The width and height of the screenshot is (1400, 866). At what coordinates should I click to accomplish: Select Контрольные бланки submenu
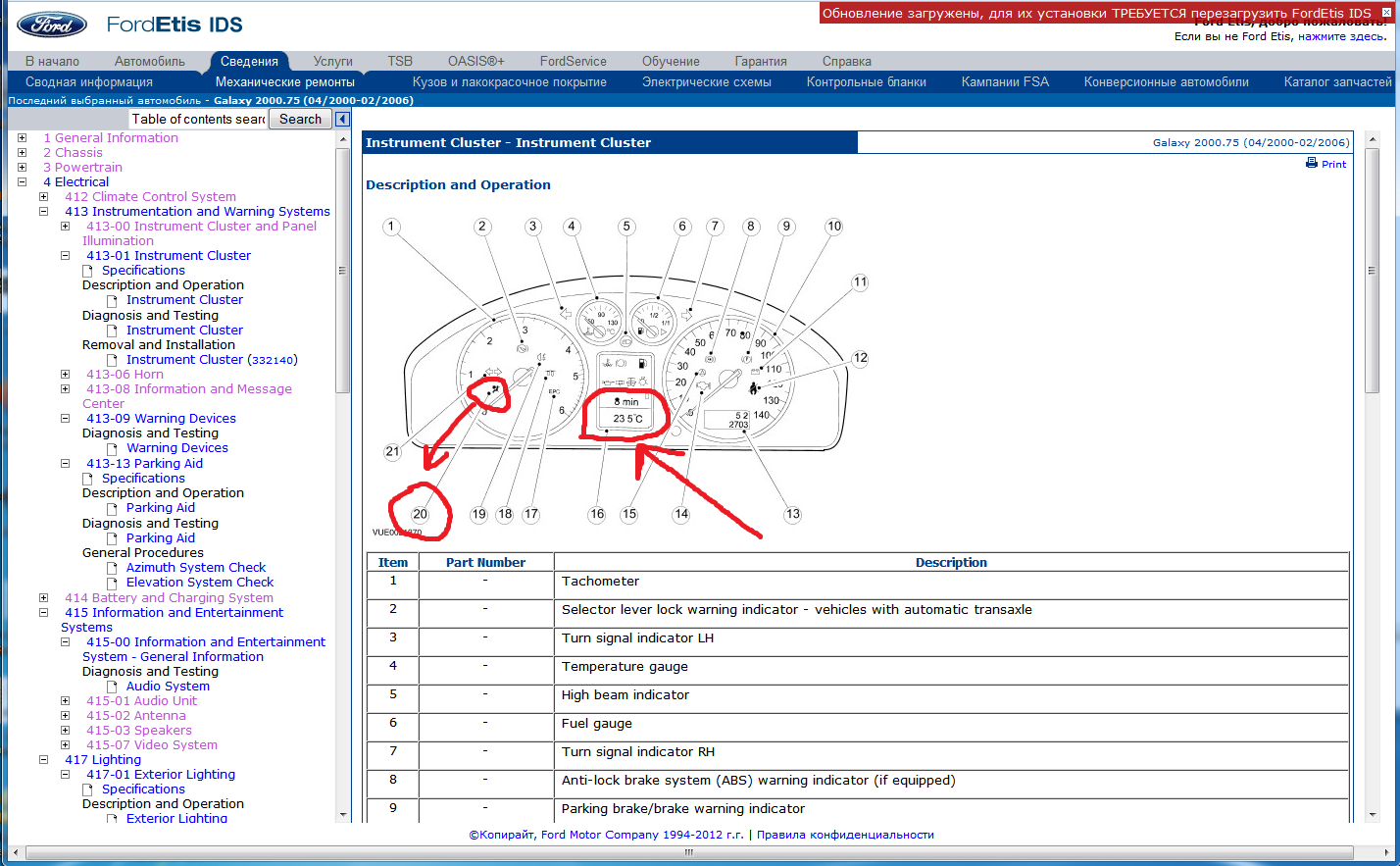click(x=867, y=82)
